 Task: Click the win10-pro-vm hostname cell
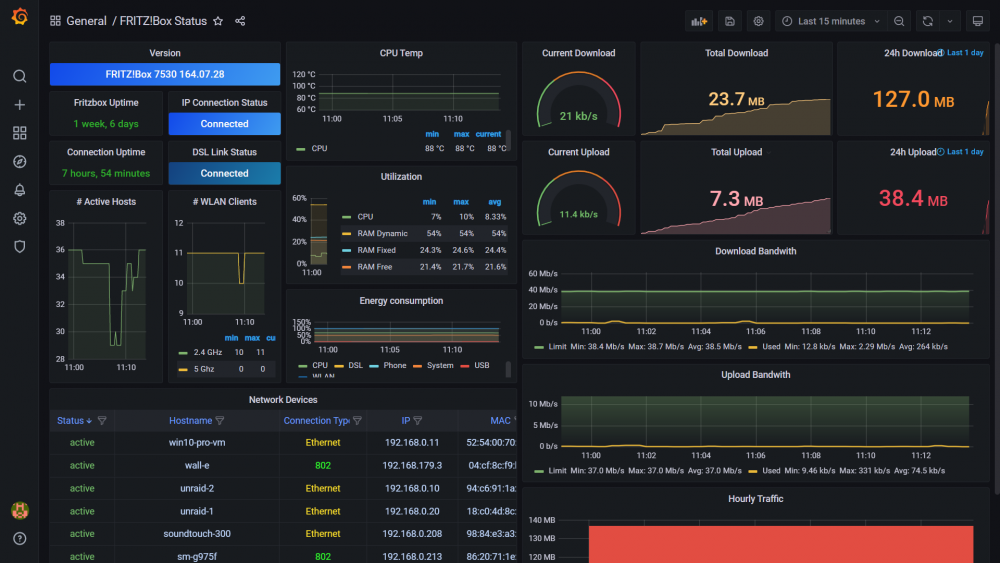(196, 442)
